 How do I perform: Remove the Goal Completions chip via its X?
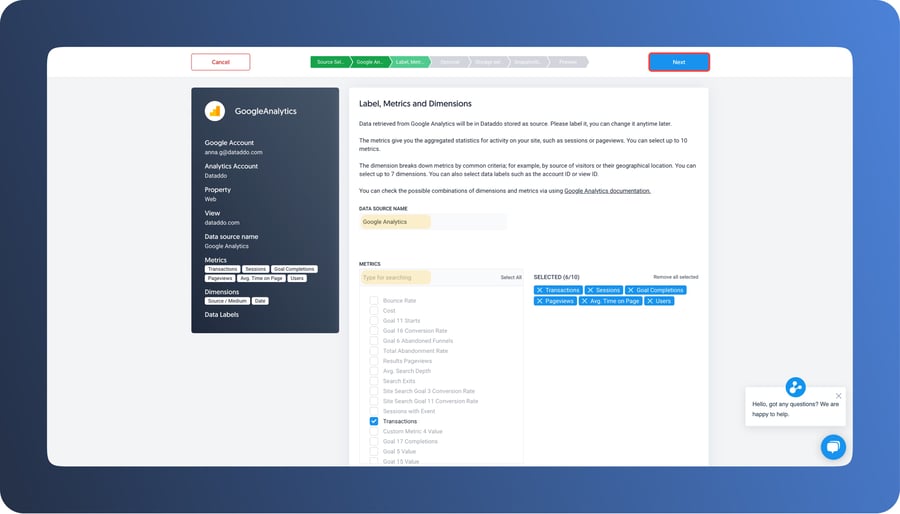pos(631,290)
